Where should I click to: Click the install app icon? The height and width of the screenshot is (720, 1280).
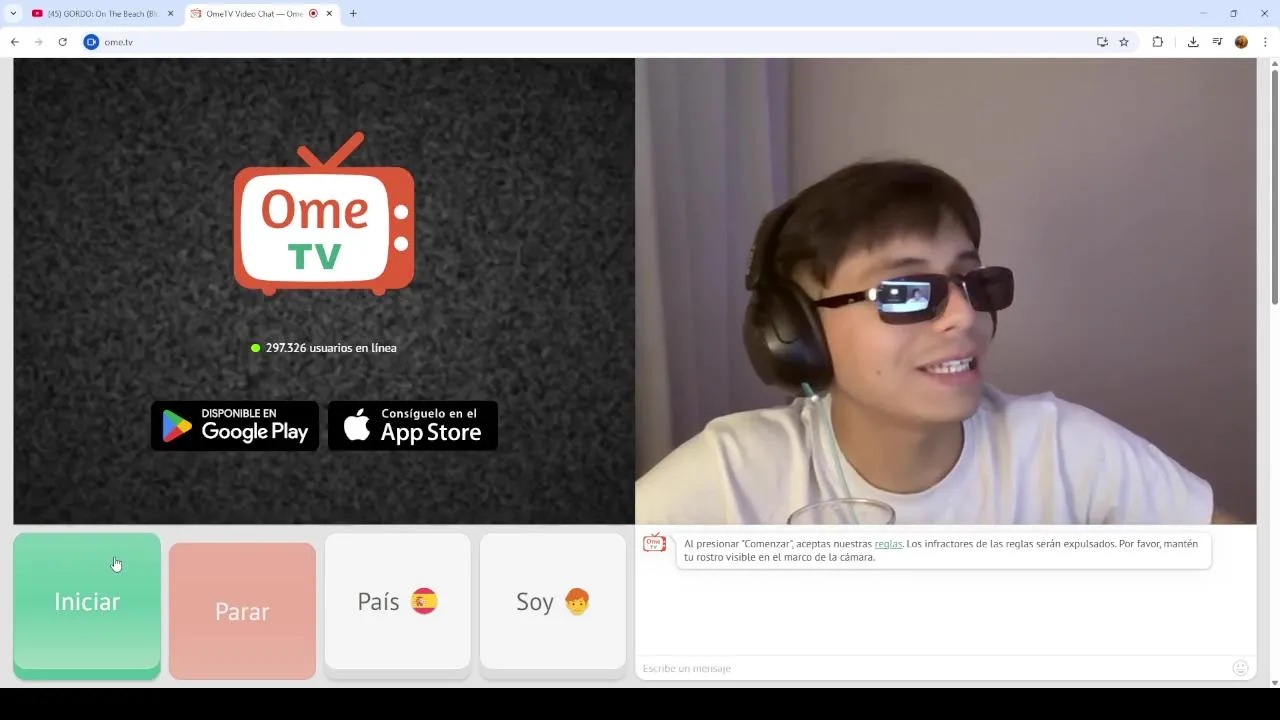click(1102, 42)
